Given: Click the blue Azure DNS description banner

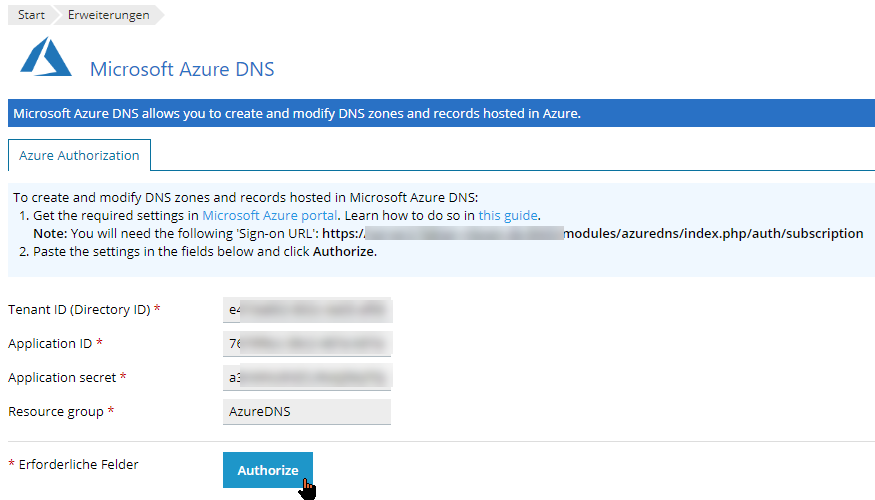Looking at the screenshot, I should pos(441,113).
